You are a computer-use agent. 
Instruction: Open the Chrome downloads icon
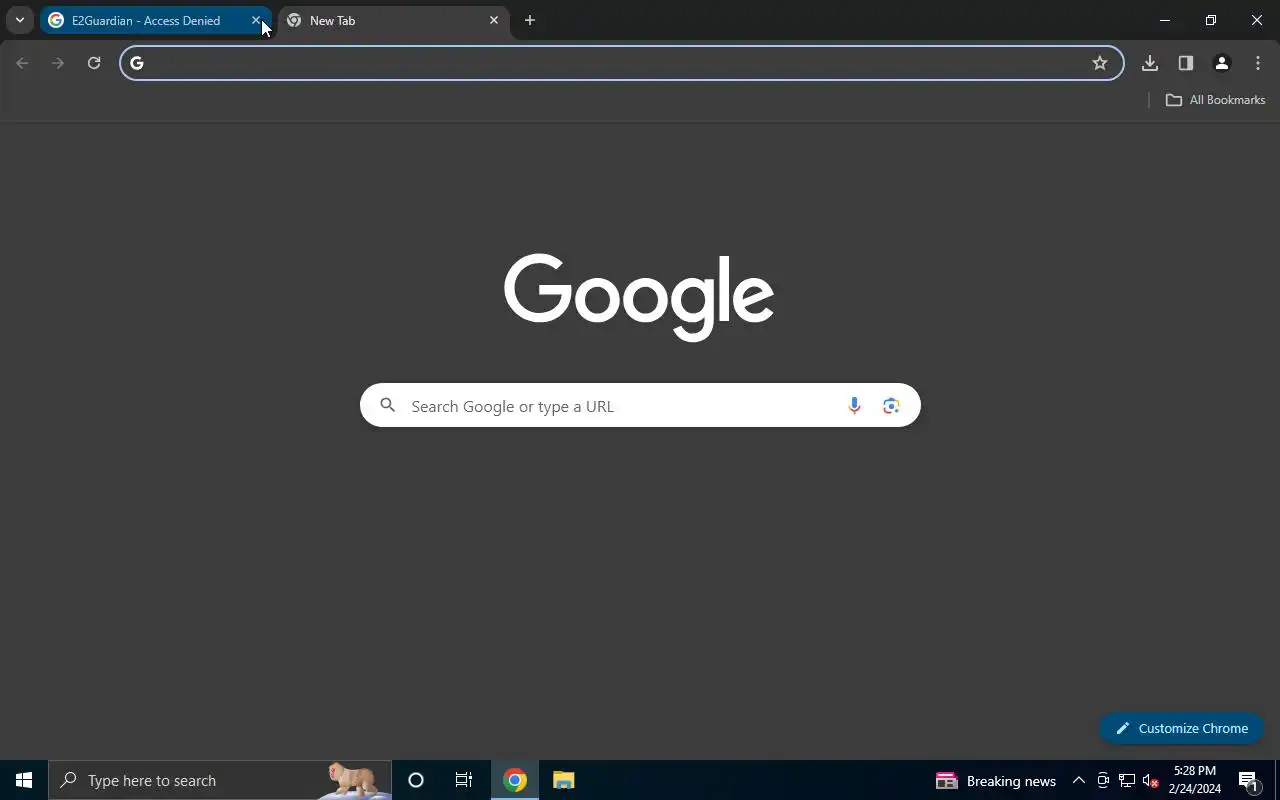1150,63
